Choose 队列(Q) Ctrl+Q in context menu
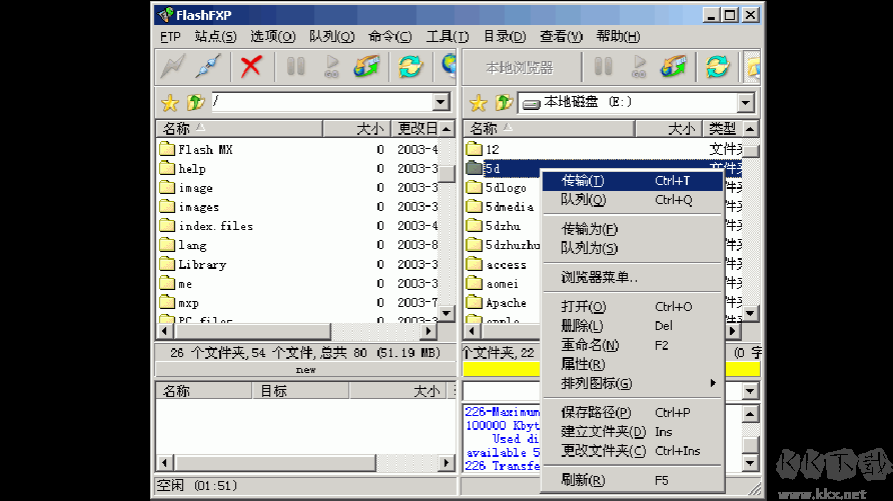 632,200
